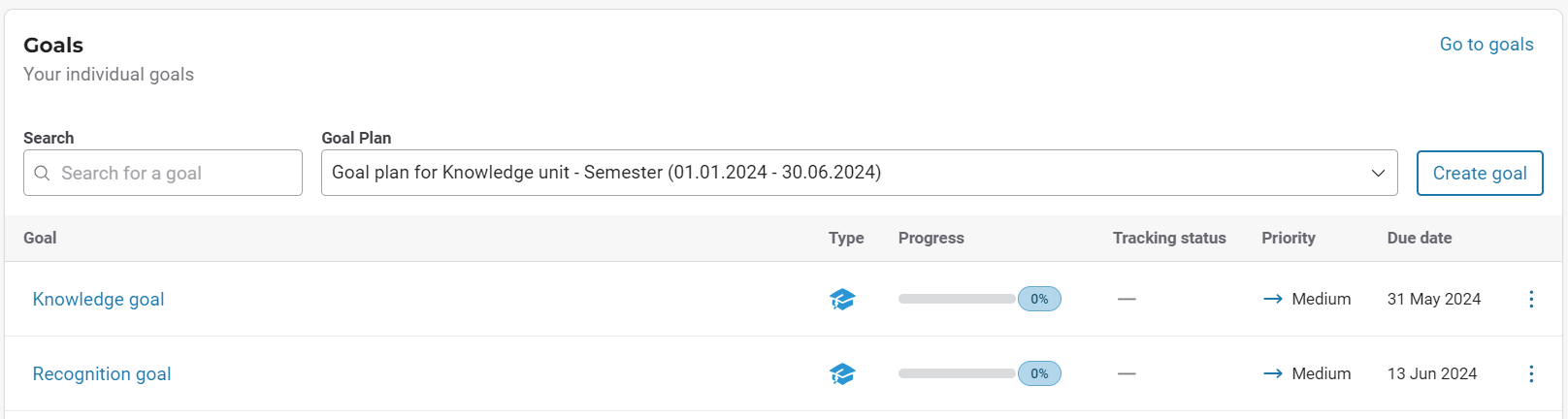Screen dimensions: 1568x419
Task: Click the Recognition goal progress bar
Action: [957, 374]
